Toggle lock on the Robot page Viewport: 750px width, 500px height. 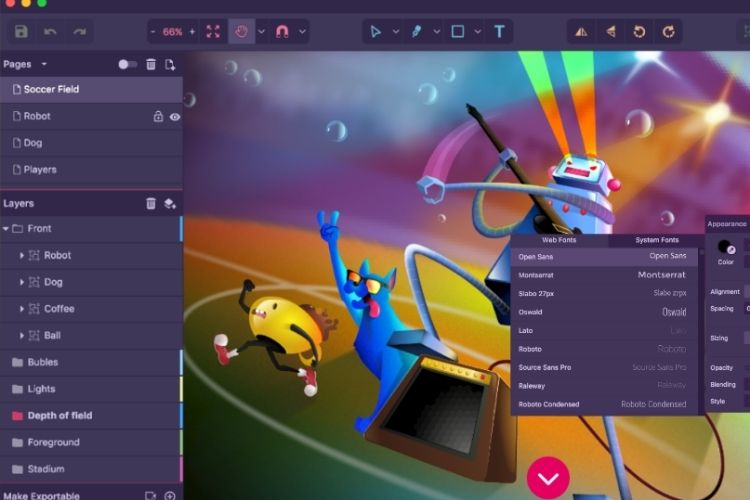158,116
